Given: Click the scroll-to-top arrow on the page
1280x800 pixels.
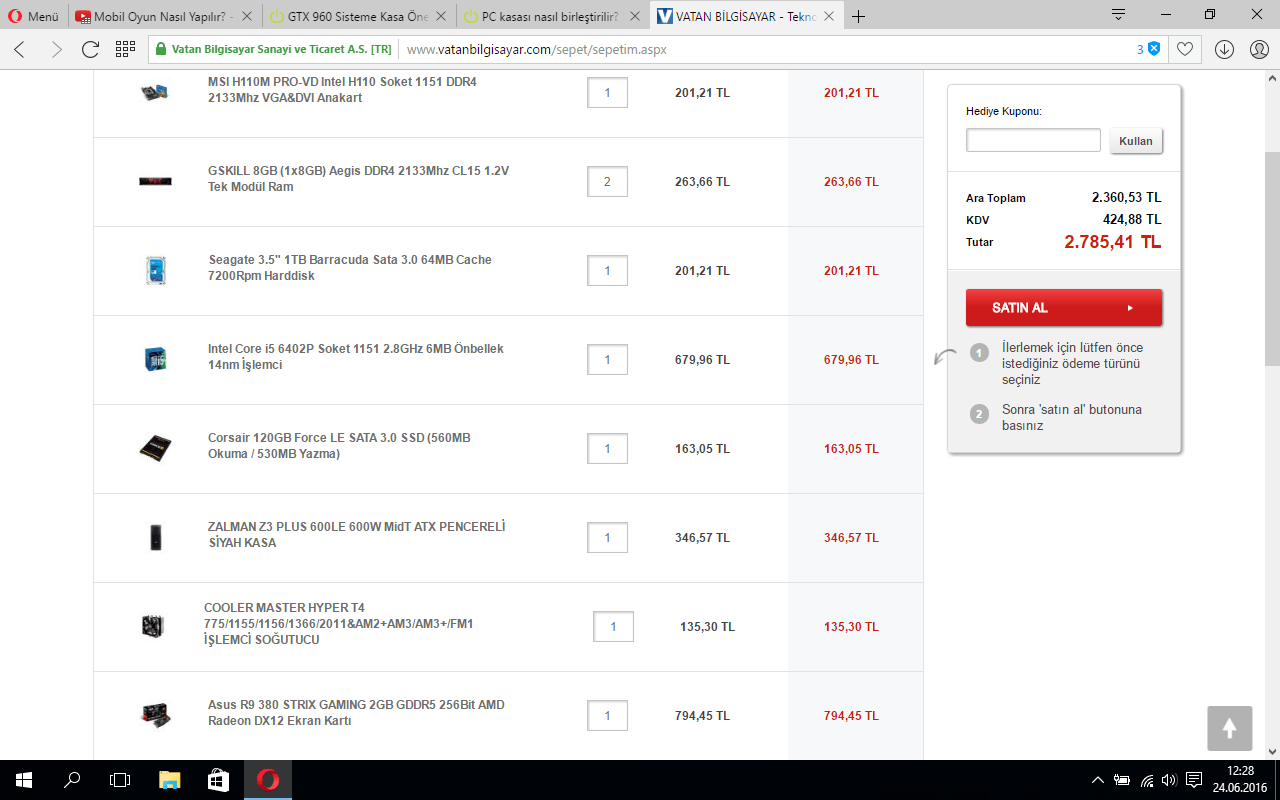Looking at the screenshot, I should [1229, 729].
